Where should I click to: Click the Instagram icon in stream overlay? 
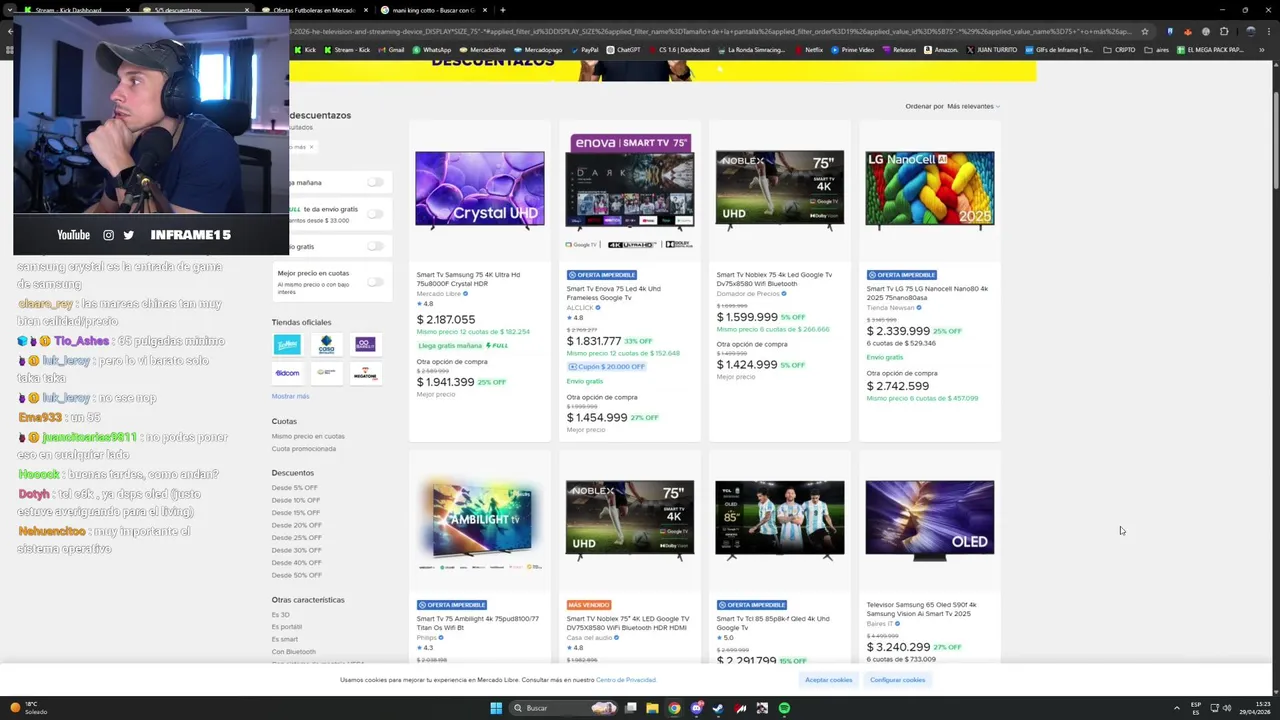point(108,235)
